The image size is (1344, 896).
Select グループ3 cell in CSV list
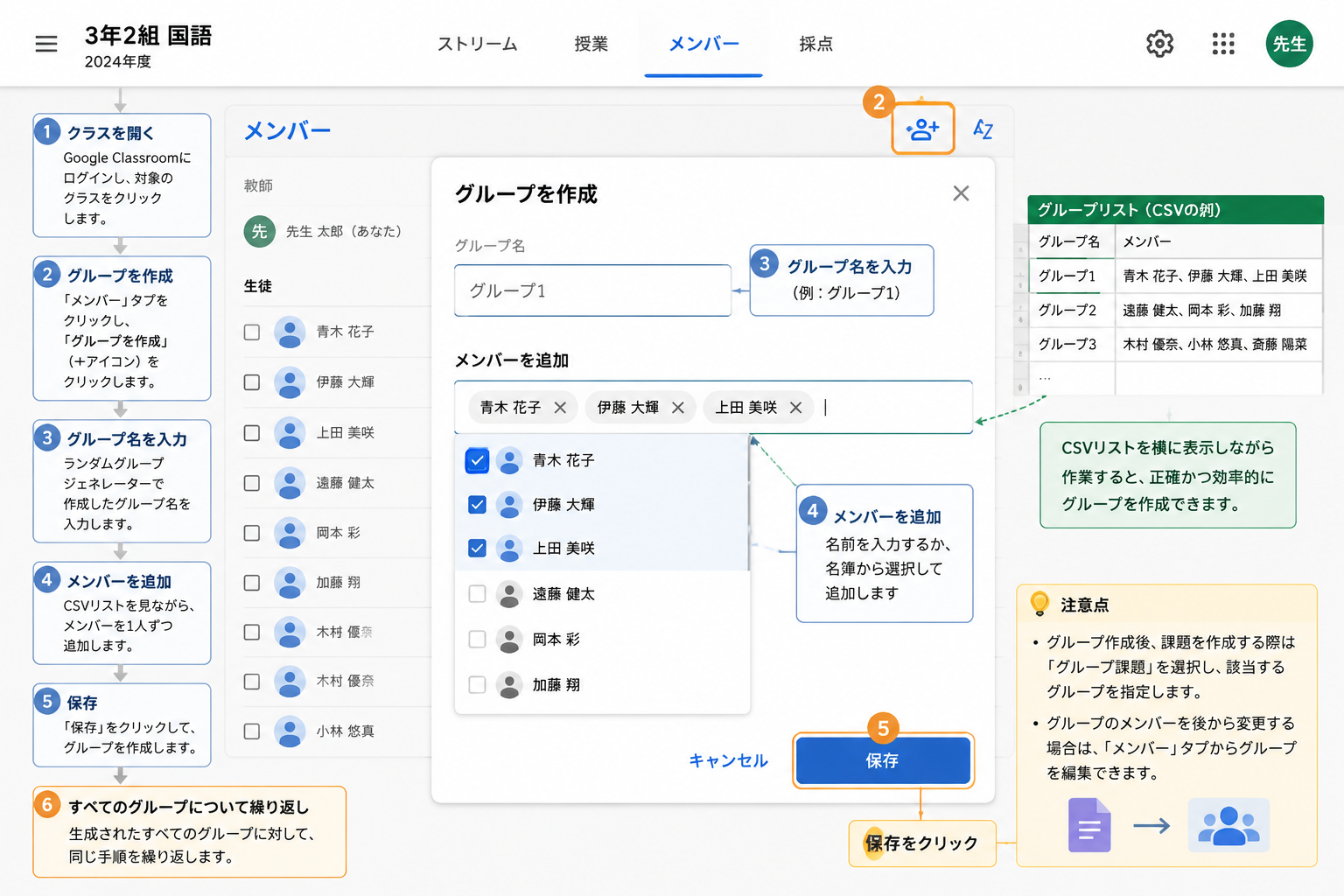coord(1071,344)
